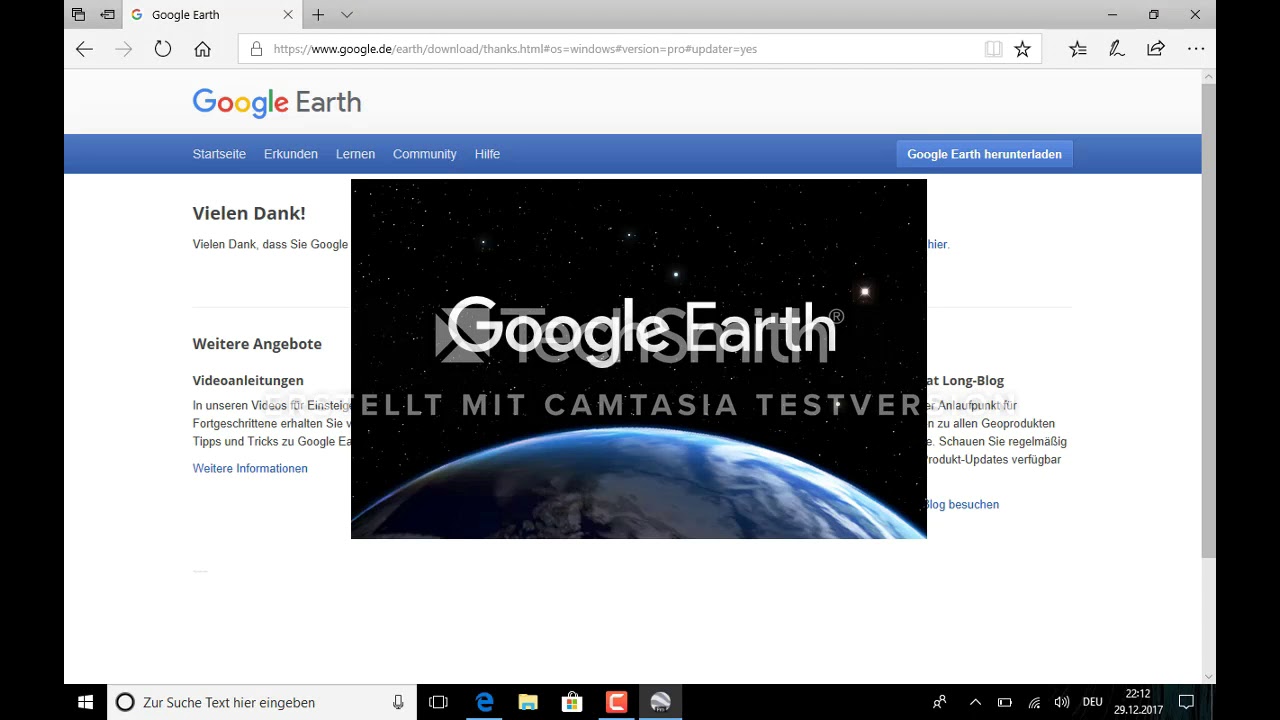
Task: Click the Google Earth logo
Action: [277, 102]
